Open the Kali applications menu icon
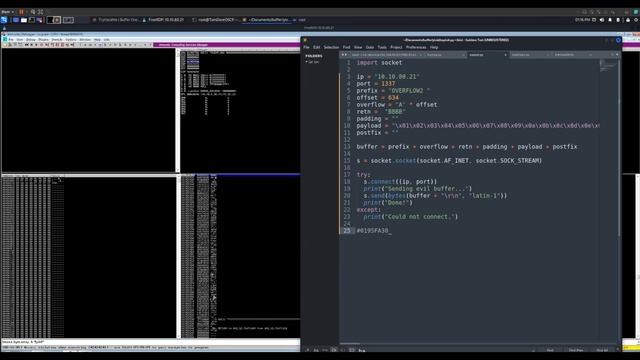This screenshot has width=640, height=360. (4, 20)
